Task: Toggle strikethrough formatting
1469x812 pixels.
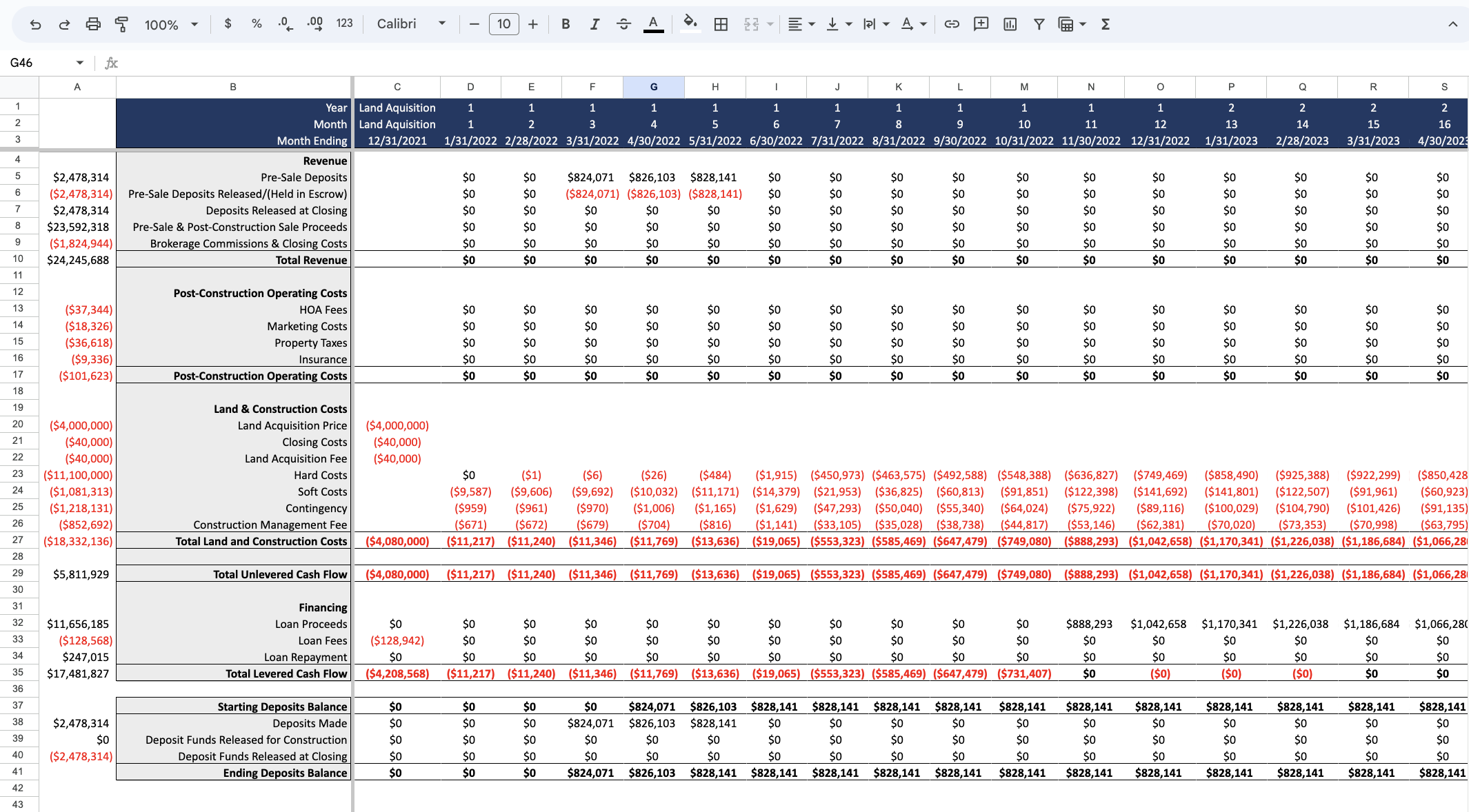Action: click(x=623, y=24)
